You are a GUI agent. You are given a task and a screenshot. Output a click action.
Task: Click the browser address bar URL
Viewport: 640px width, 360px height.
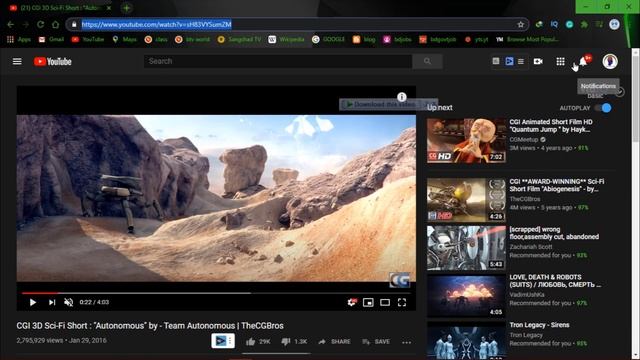(157, 24)
